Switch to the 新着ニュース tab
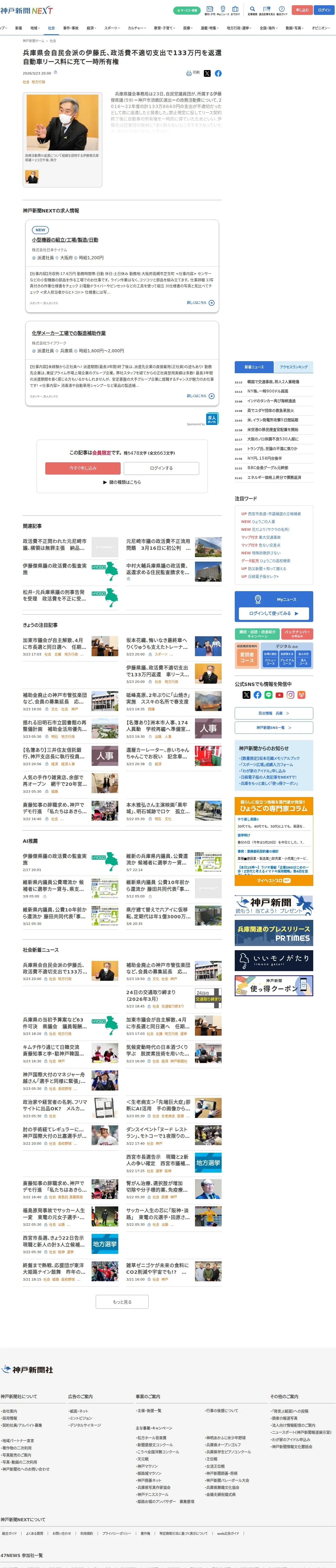The image size is (336, 1568). point(254,367)
